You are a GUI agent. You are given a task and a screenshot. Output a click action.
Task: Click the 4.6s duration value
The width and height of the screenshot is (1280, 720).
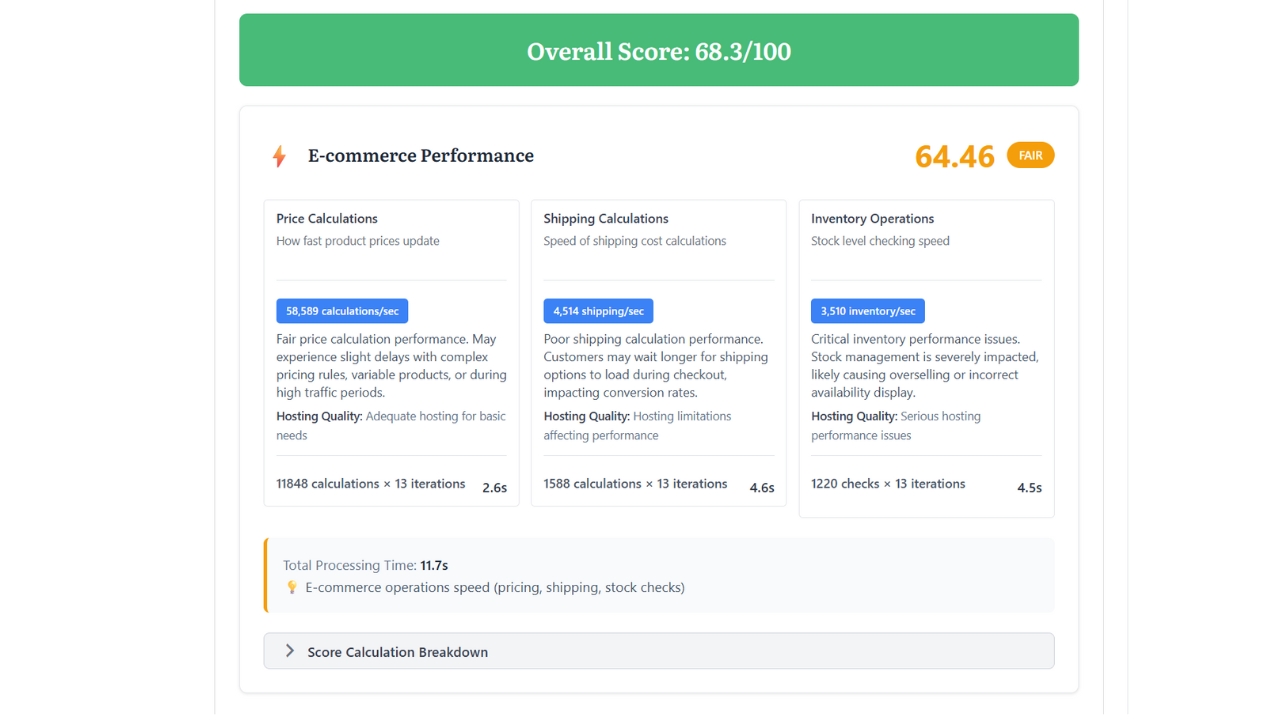[x=762, y=488]
